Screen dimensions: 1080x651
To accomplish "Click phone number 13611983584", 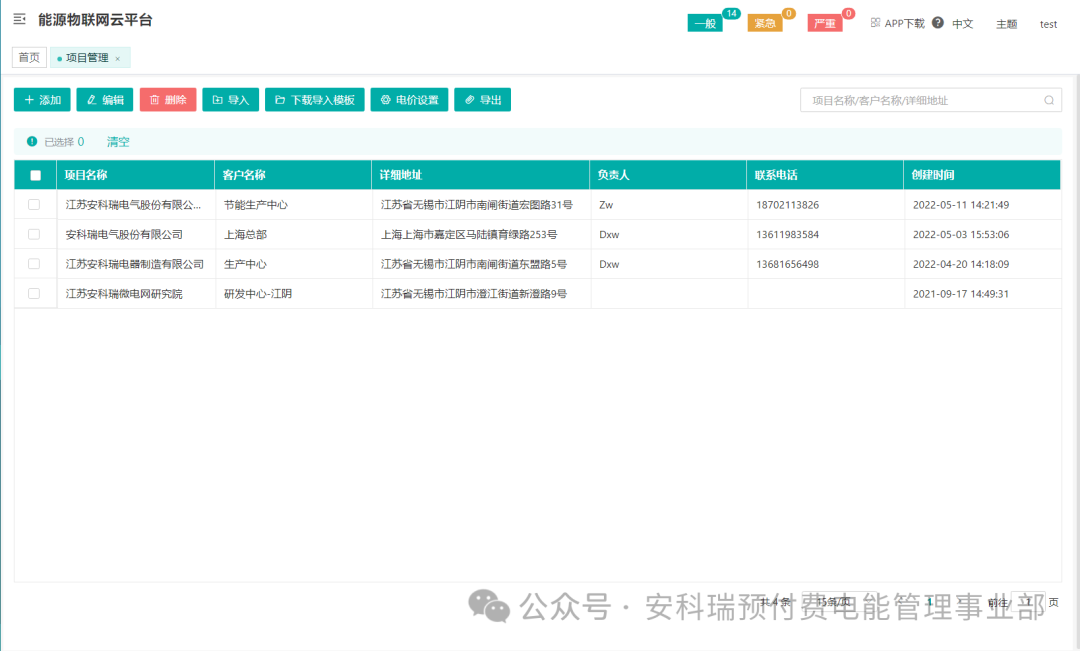I will click(787, 234).
